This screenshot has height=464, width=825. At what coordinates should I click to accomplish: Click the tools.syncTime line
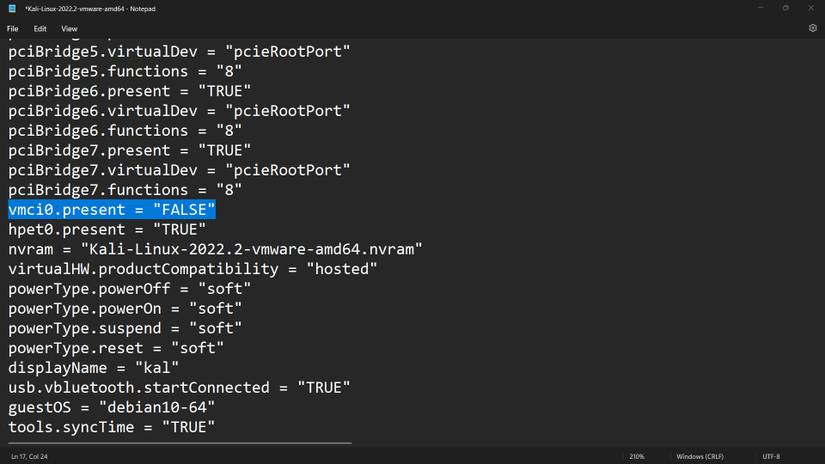pos(111,427)
